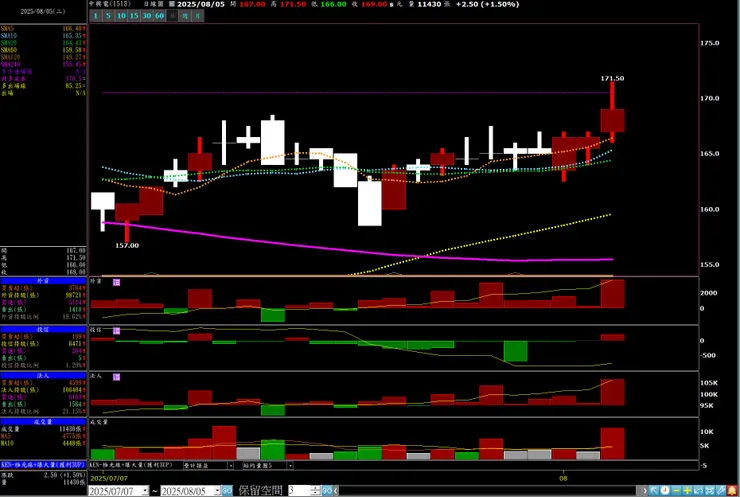Switch to the 15-minute timeframe button
This screenshot has height=497, width=740.
tap(134, 16)
